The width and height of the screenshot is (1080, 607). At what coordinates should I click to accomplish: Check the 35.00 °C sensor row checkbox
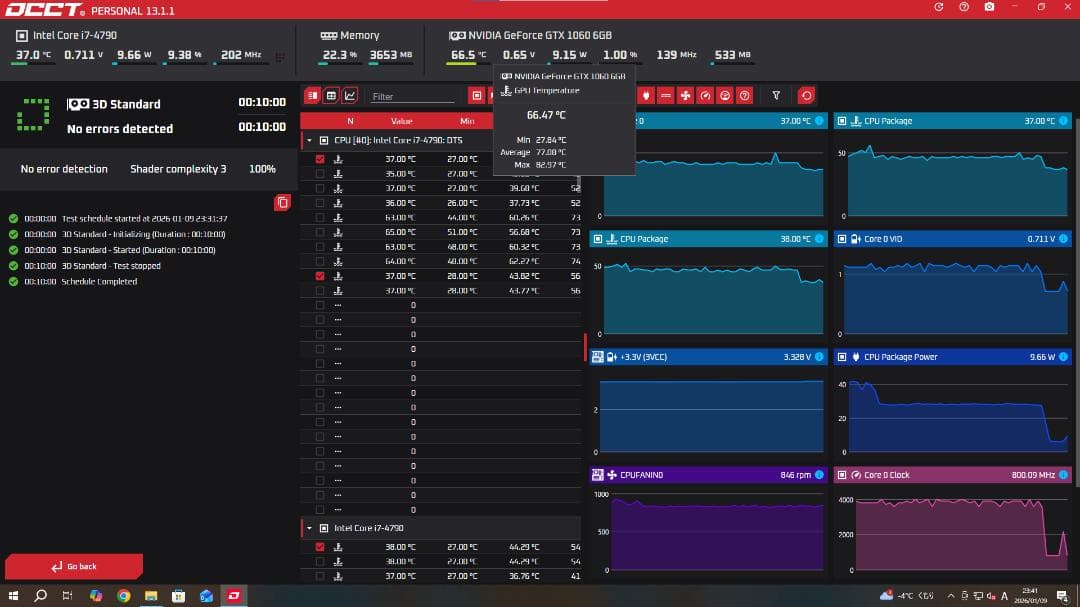[320, 174]
